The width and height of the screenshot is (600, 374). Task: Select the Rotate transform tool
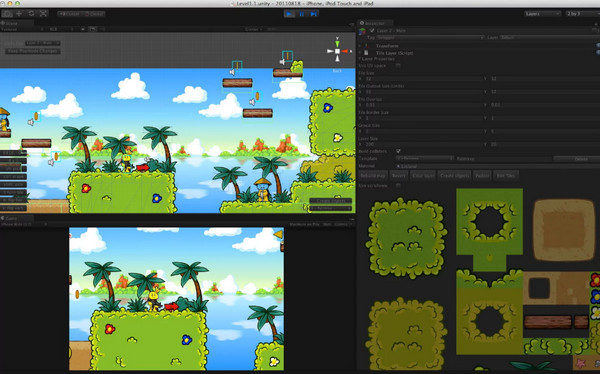tap(31, 14)
